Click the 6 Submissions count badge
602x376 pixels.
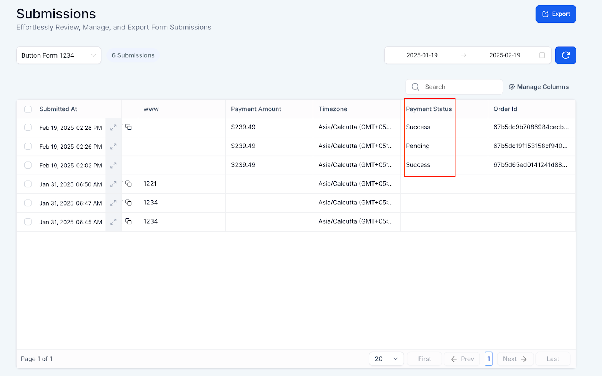tap(133, 55)
